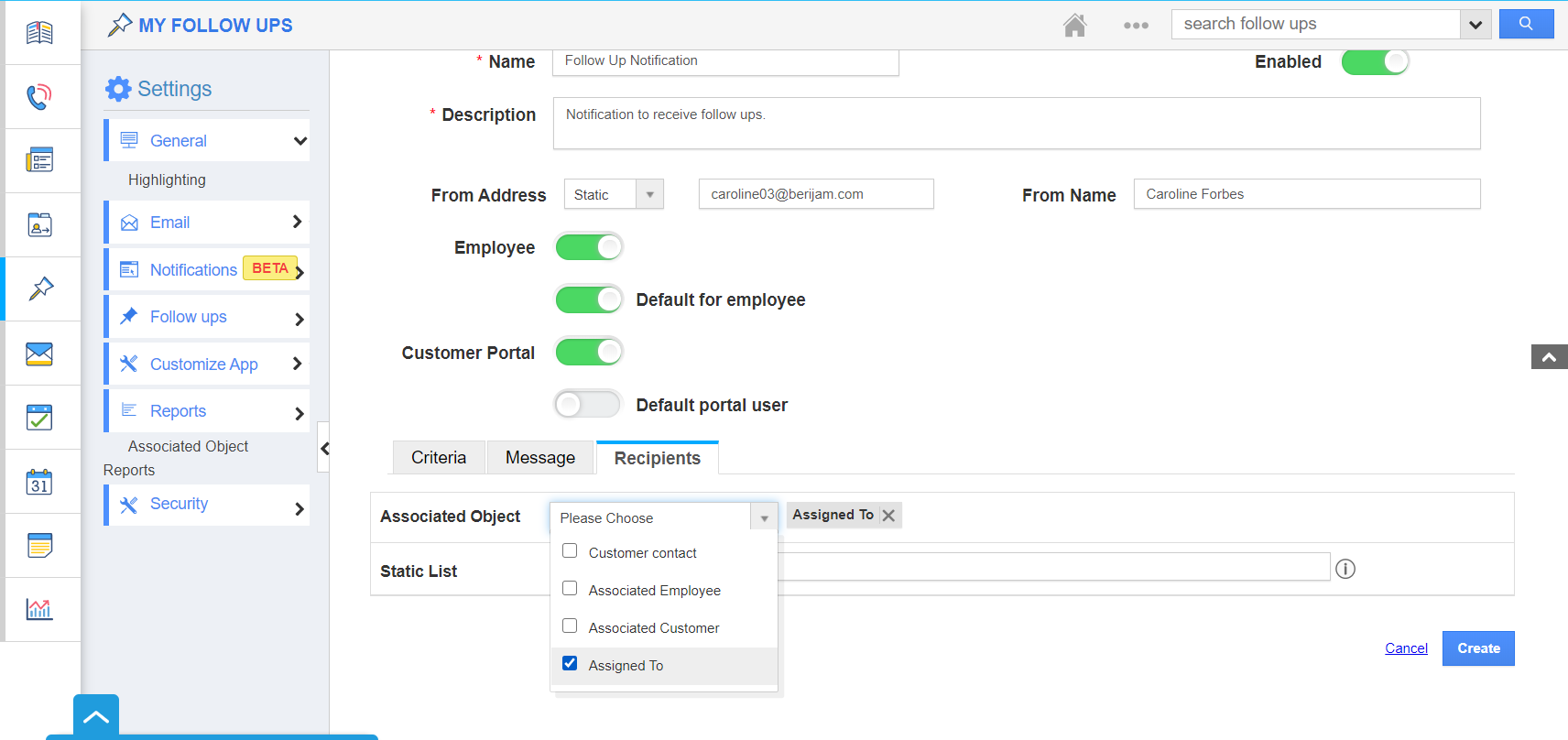
Task: Switch to the Message tab
Action: coord(540,458)
